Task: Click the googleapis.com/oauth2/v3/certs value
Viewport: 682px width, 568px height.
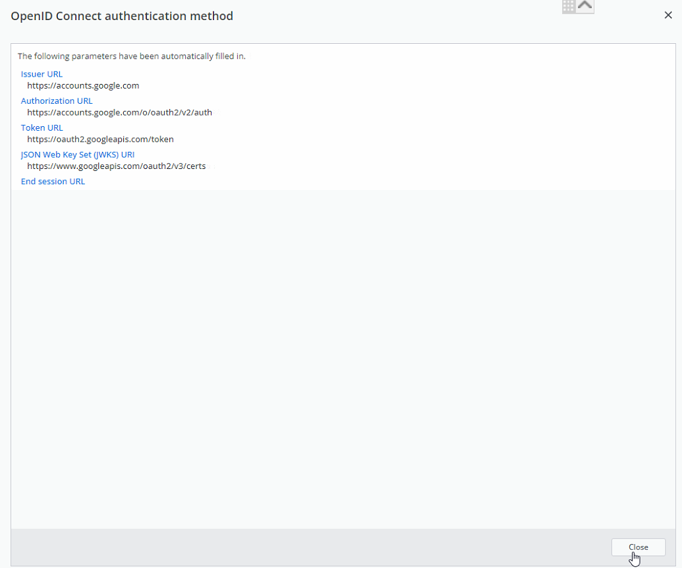Action: (x=116, y=167)
